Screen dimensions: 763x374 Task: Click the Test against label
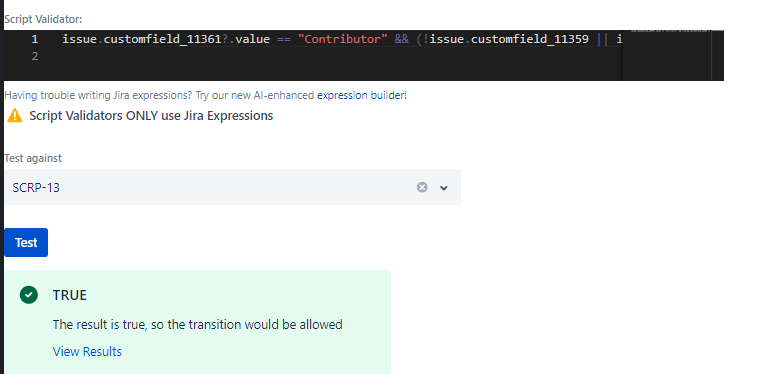pos(33,159)
